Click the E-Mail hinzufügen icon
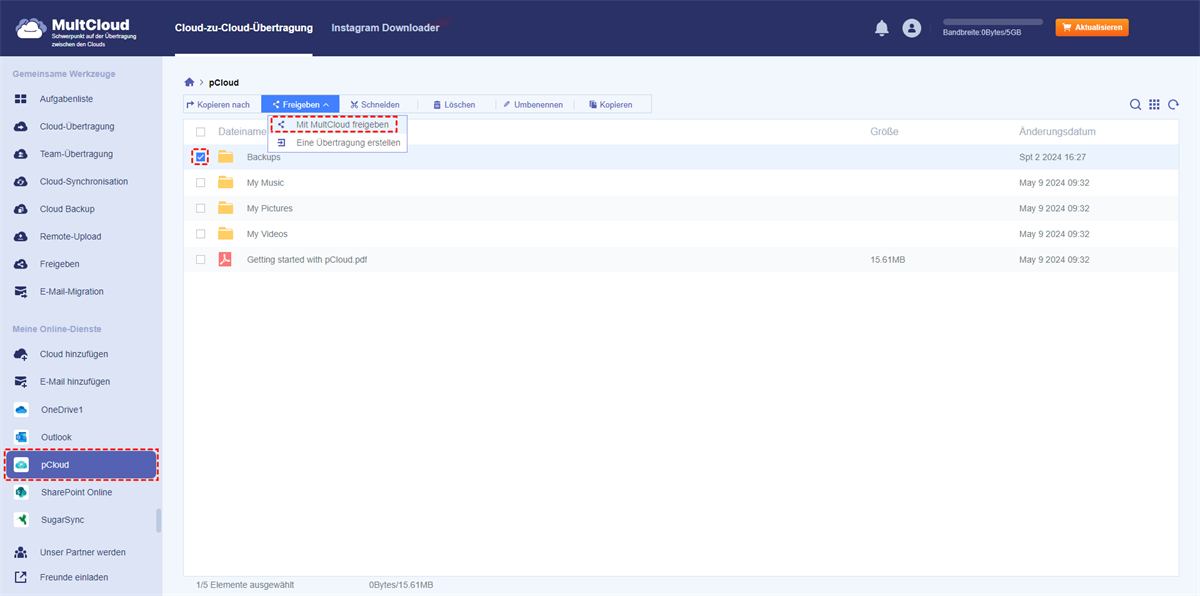The width and height of the screenshot is (1200, 596). 21,382
